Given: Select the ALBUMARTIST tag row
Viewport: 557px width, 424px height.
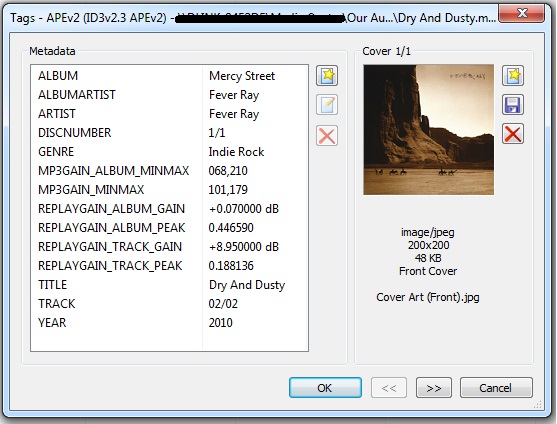Looking at the screenshot, I should coord(169,95).
